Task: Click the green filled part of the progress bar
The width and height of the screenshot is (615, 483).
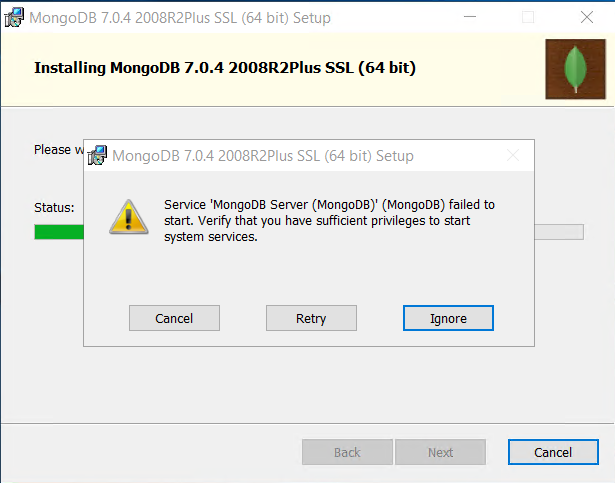Action: [x=58, y=232]
